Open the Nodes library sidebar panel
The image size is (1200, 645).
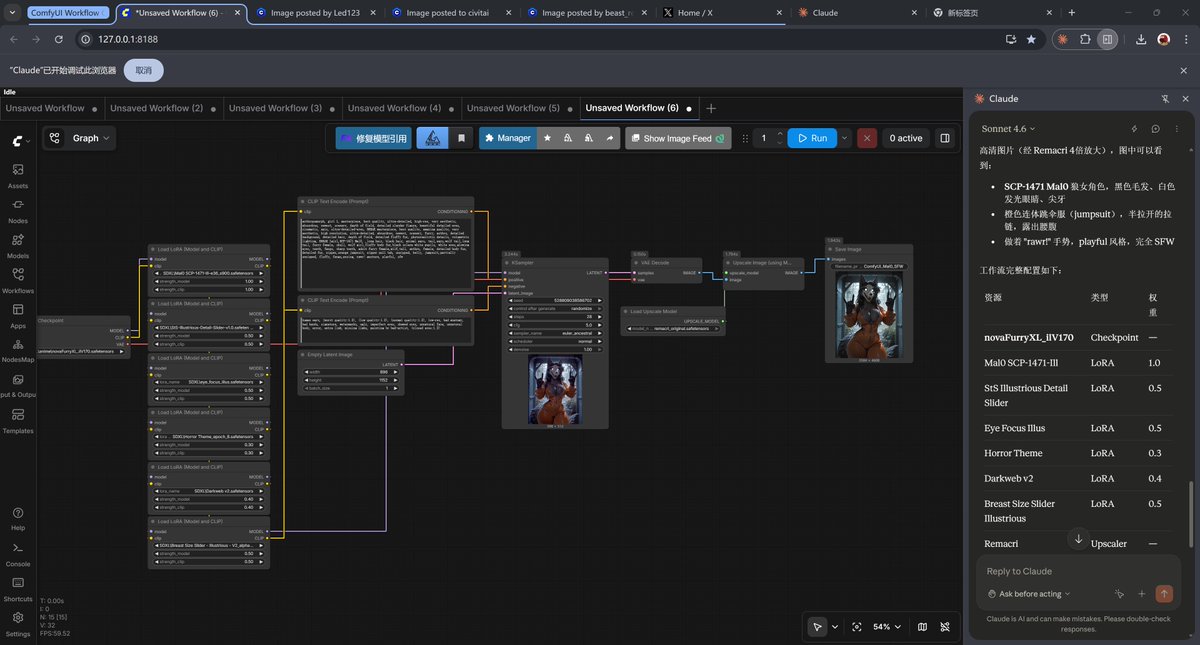(x=18, y=211)
